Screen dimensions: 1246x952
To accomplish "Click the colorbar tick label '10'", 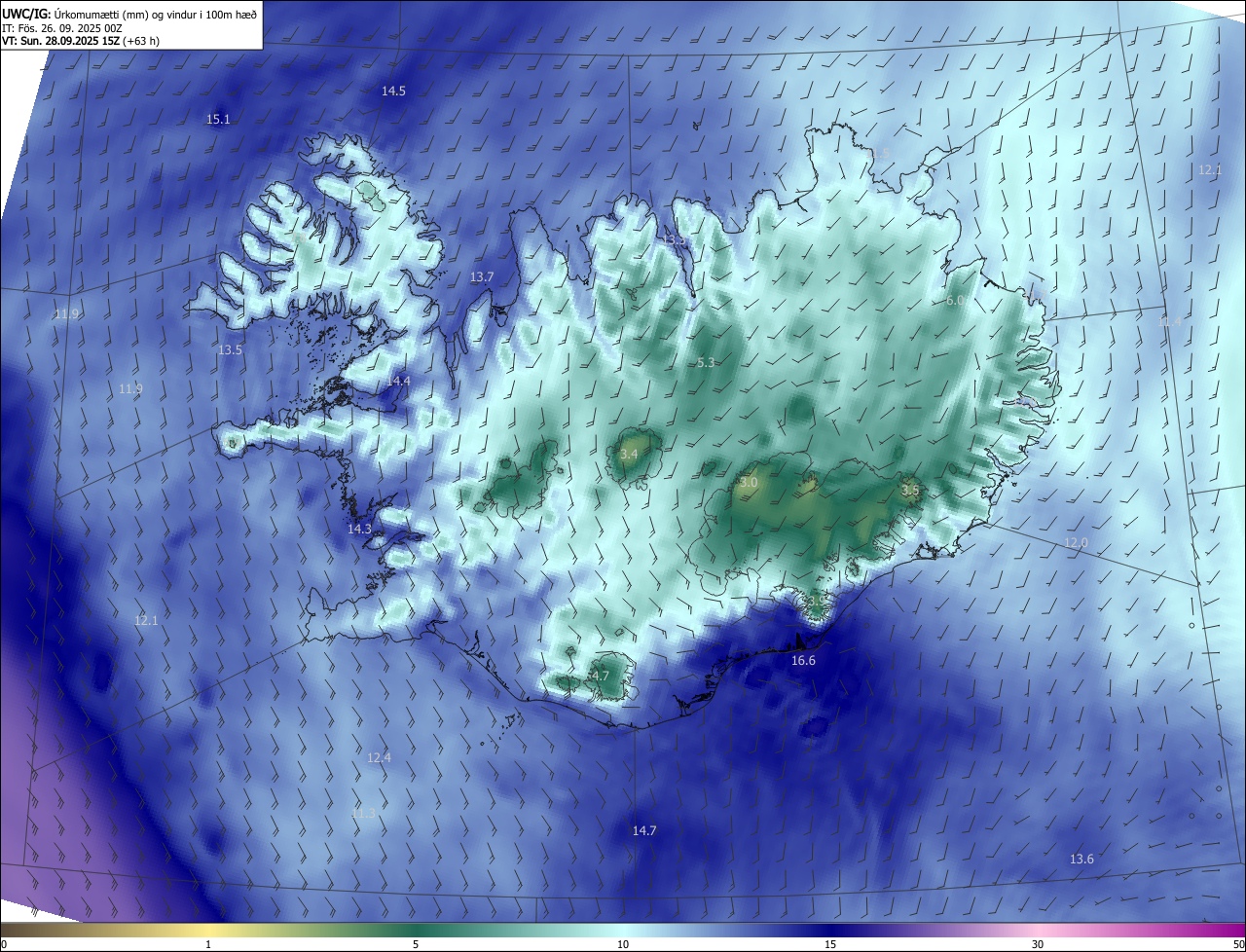I will coord(623,944).
